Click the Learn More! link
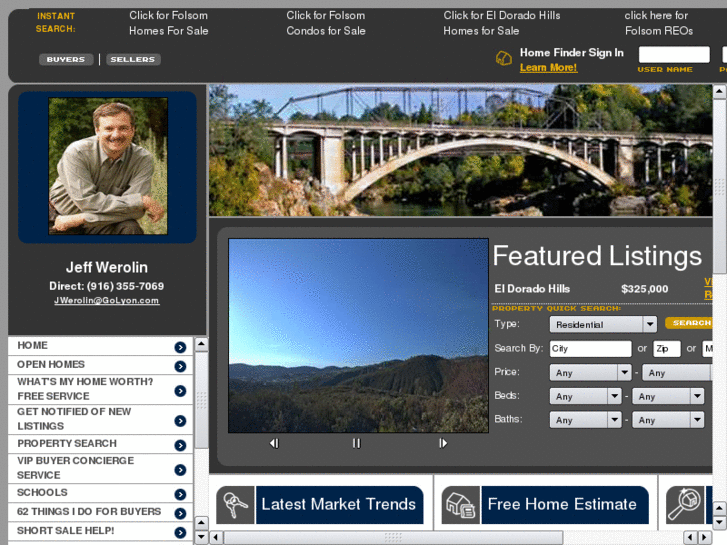This screenshot has height=545, width=727. click(548, 68)
